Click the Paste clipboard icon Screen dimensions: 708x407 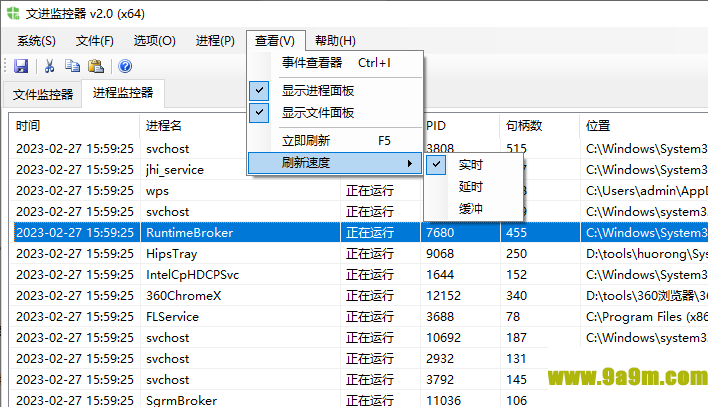96,66
